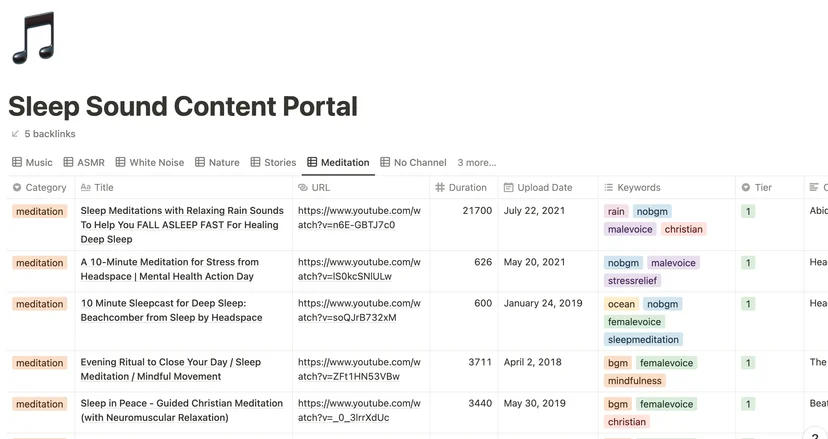Select the Nature view tab
This screenshot has width=828, height=439.
point(217,162)
